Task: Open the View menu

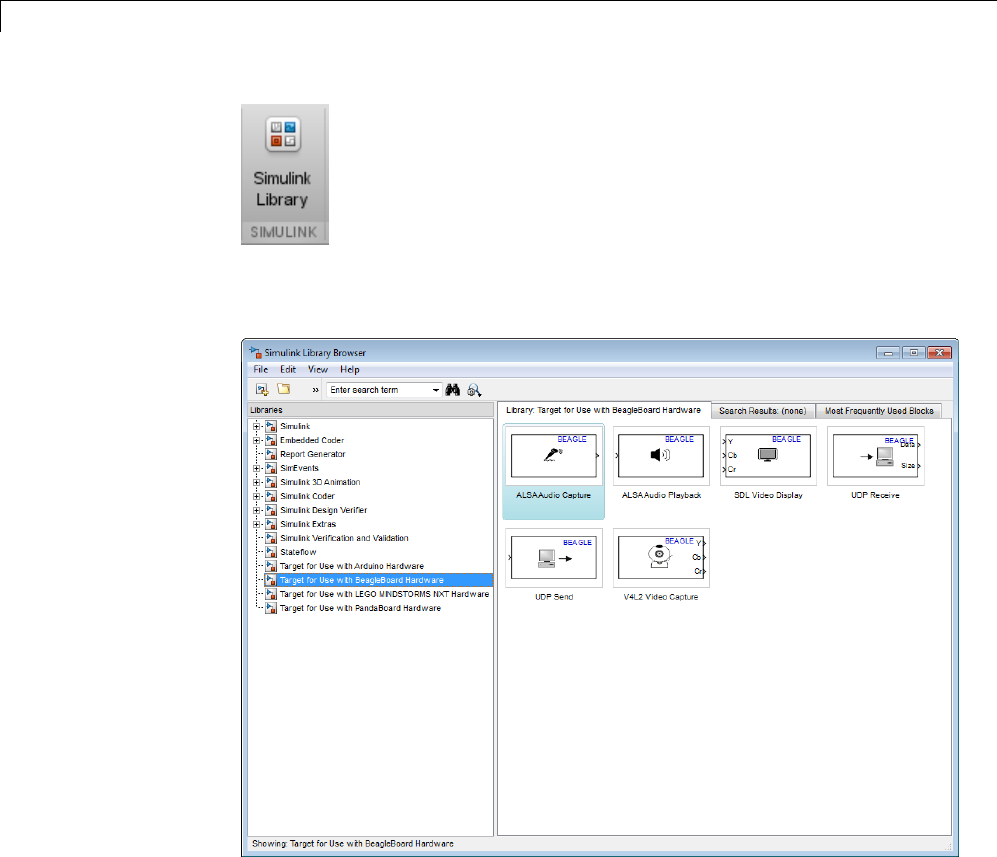Action: 318,369
